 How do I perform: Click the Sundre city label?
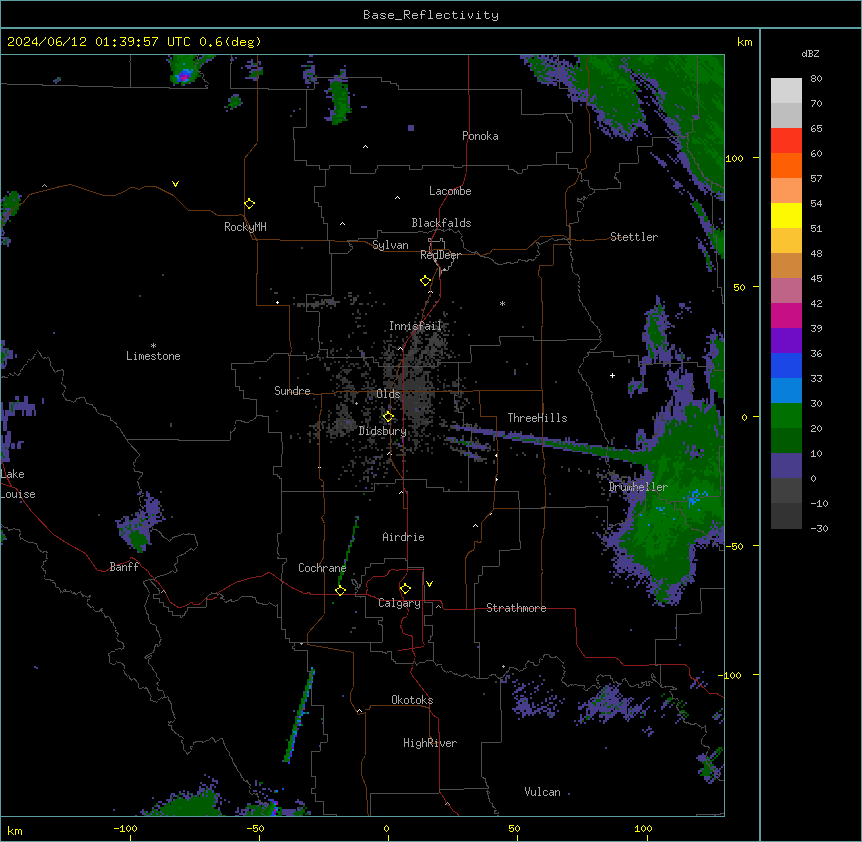coord(292,391)
